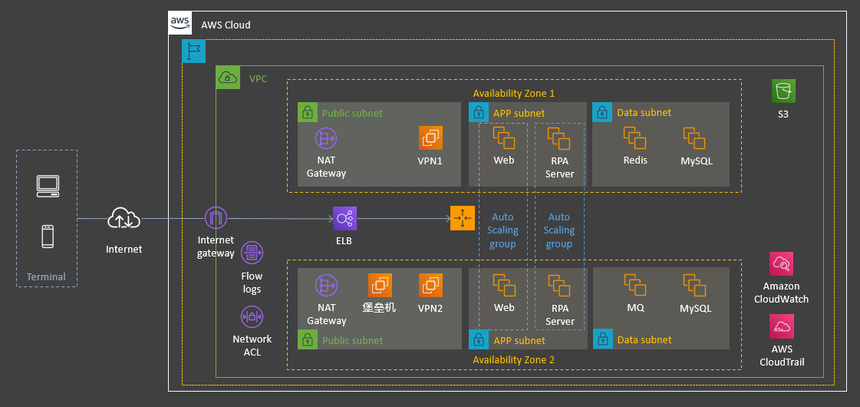
Task: Select the Redis label text
Action: point(635,160)
